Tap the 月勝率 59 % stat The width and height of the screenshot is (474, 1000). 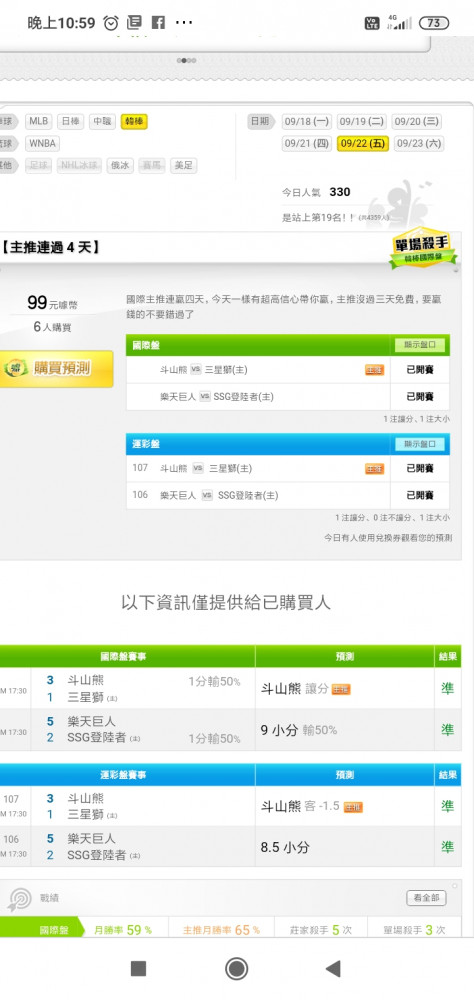point(124,930)
